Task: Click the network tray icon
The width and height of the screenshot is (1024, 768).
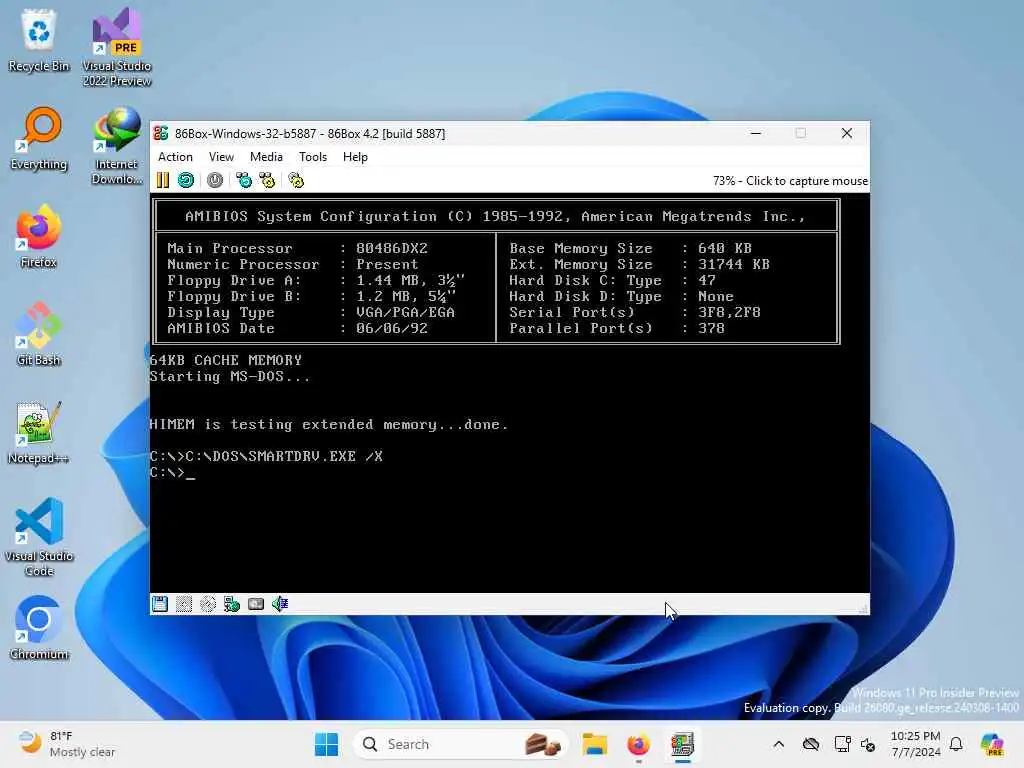Action: 842,744
